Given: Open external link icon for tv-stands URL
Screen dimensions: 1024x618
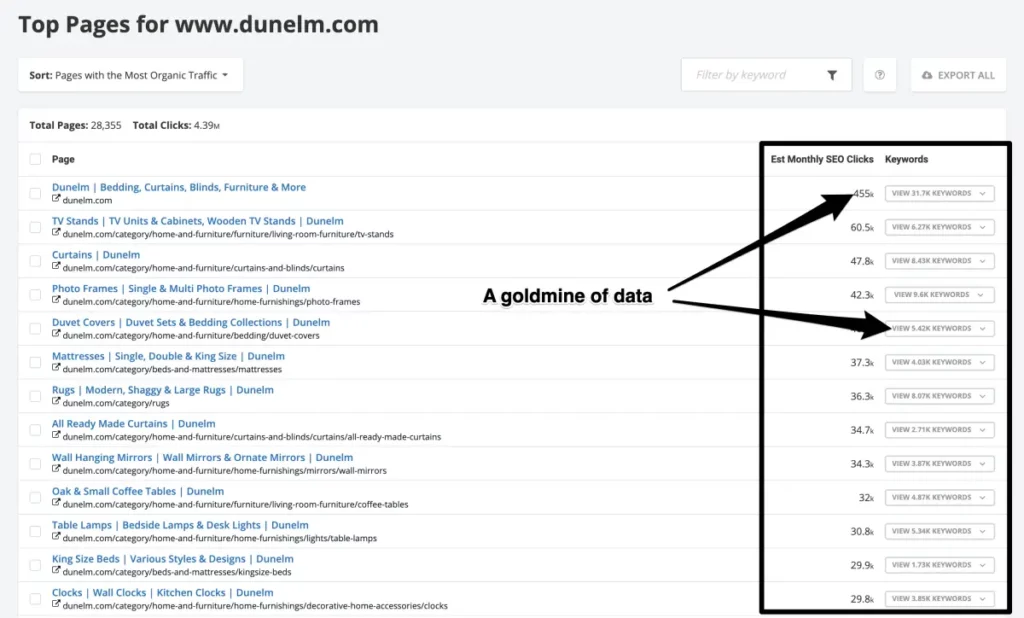Looking at the screenshot, I should pyautogui.click(x=56, y=233).
